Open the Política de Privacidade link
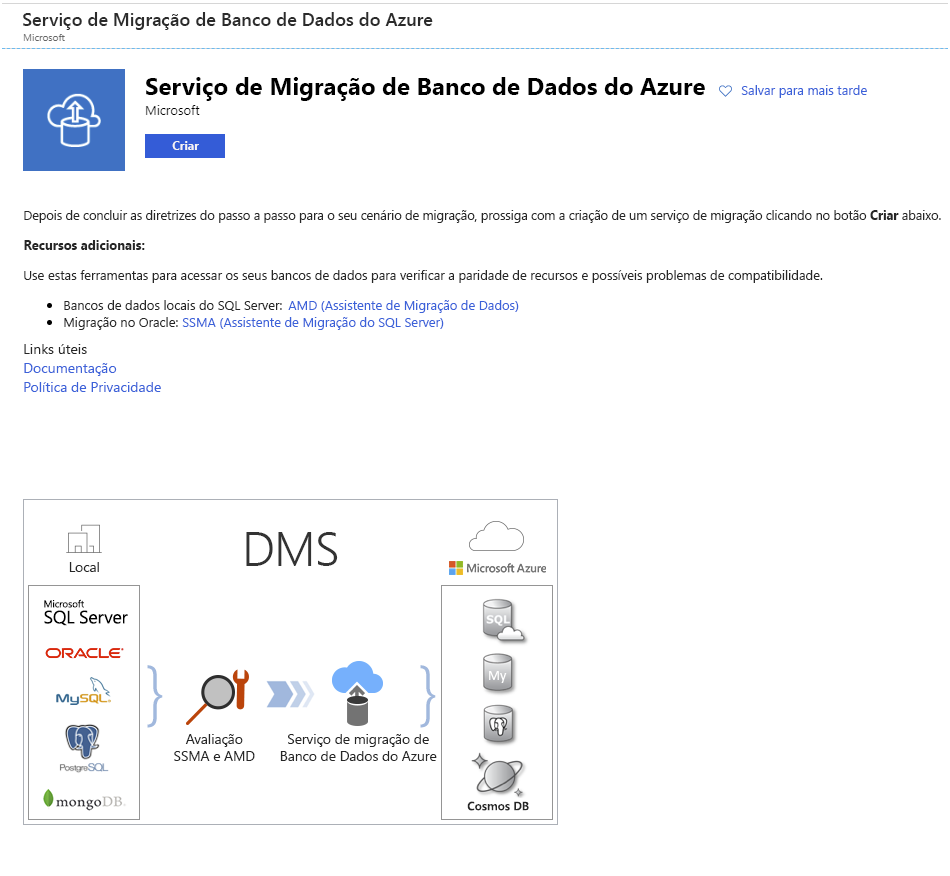The image size is (950, 876). [92, 387]
